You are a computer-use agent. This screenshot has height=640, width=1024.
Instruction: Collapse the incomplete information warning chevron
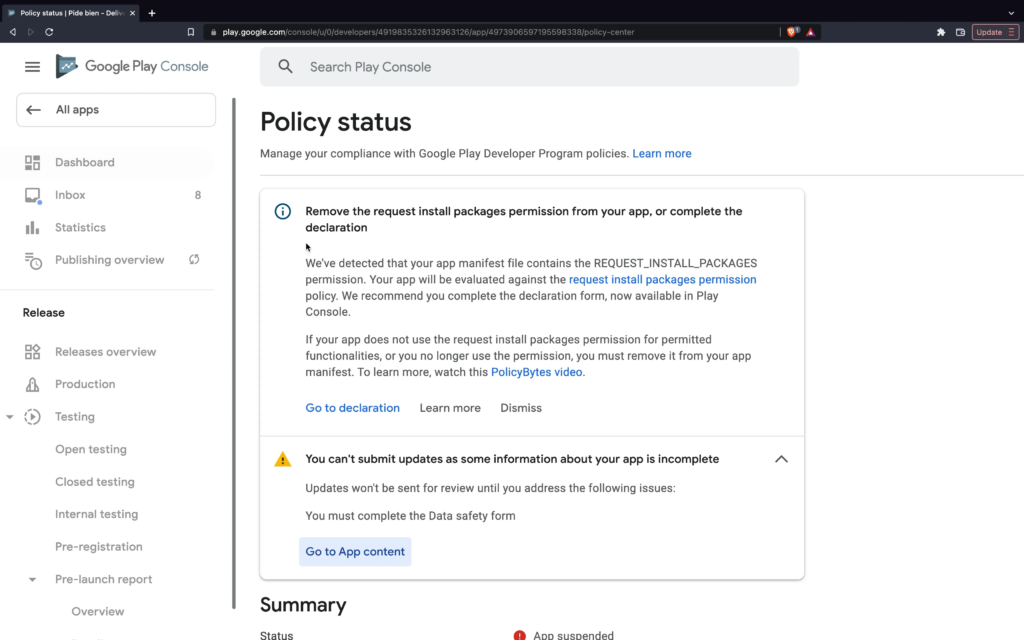[x=781, y=459]
